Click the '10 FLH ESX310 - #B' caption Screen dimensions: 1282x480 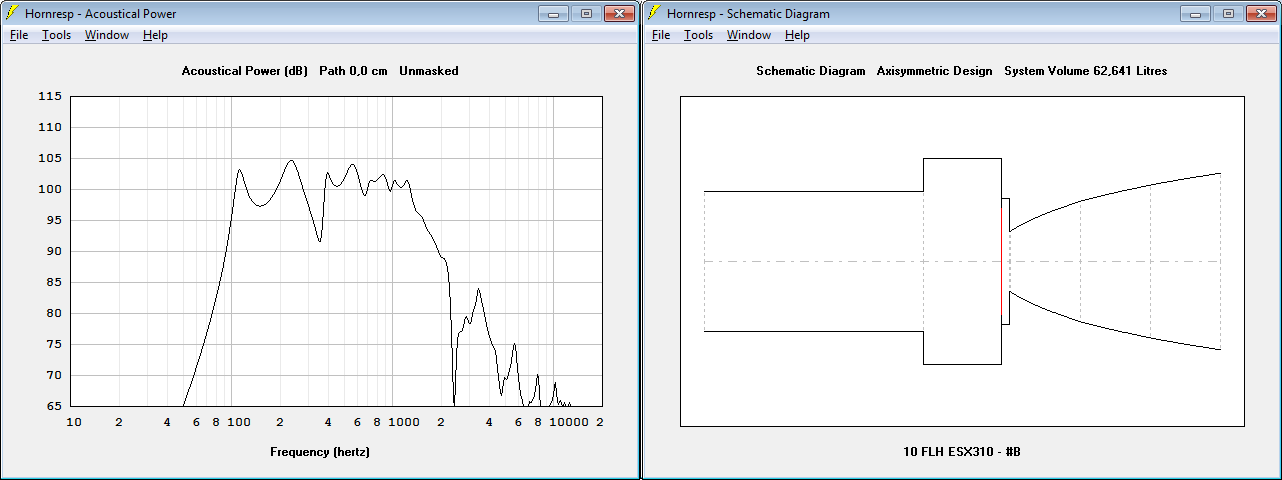tap(961, 452)
